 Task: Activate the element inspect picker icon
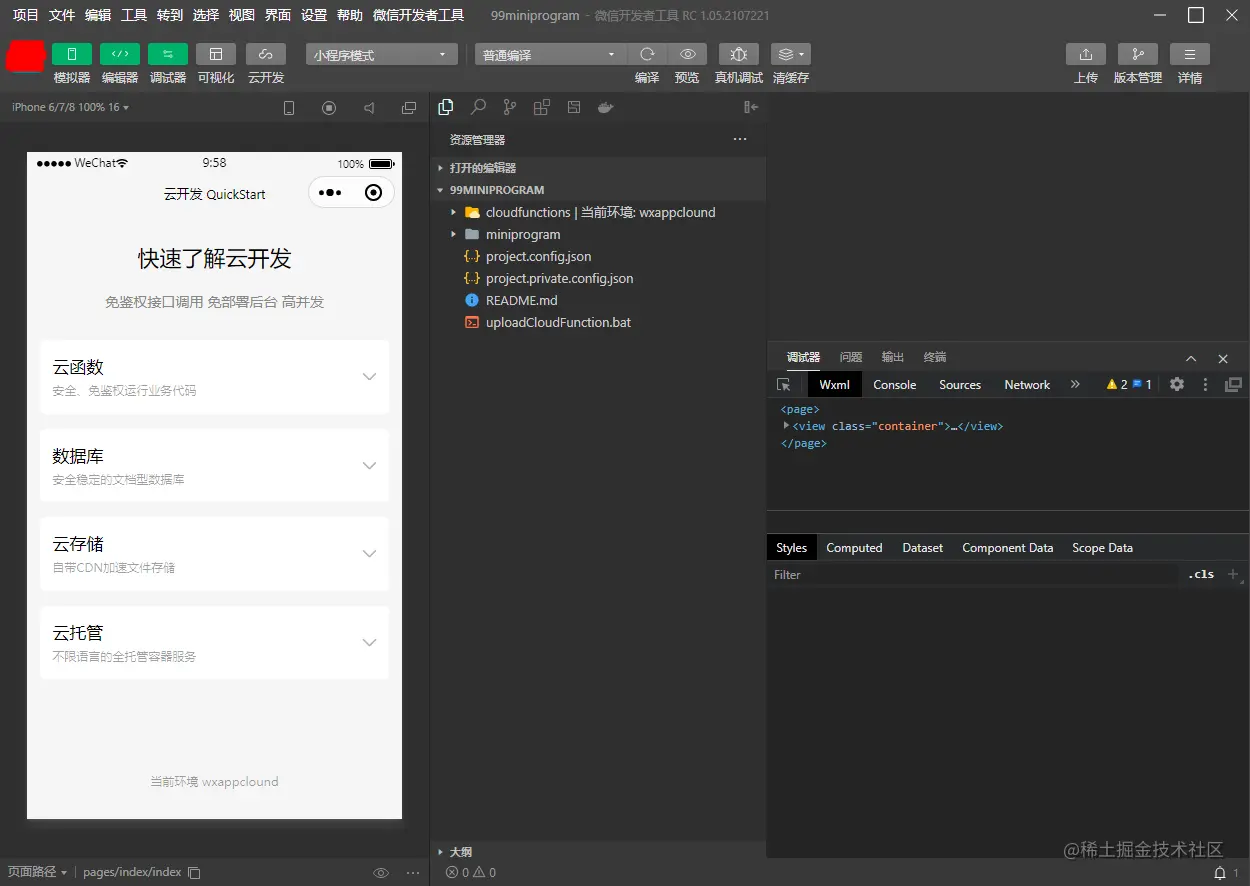(784, 384)
